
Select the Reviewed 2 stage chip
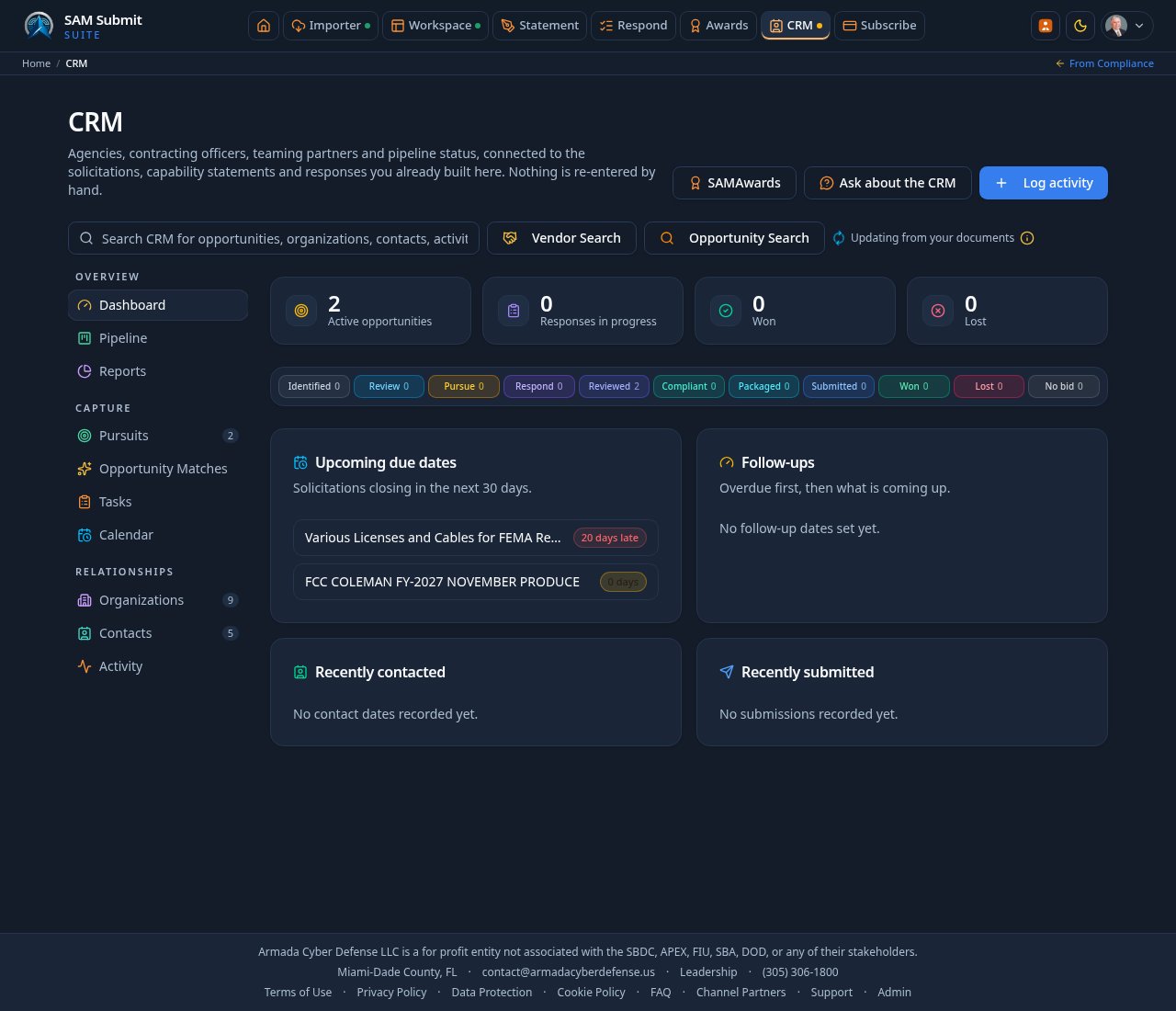(x=614, y=386)
